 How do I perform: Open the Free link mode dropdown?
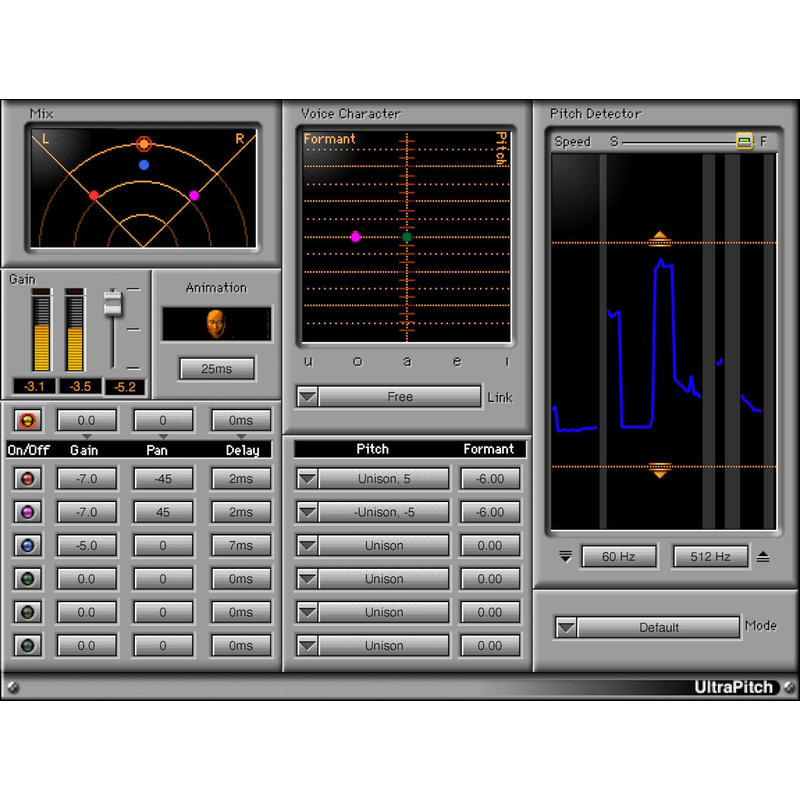(307, 396)
